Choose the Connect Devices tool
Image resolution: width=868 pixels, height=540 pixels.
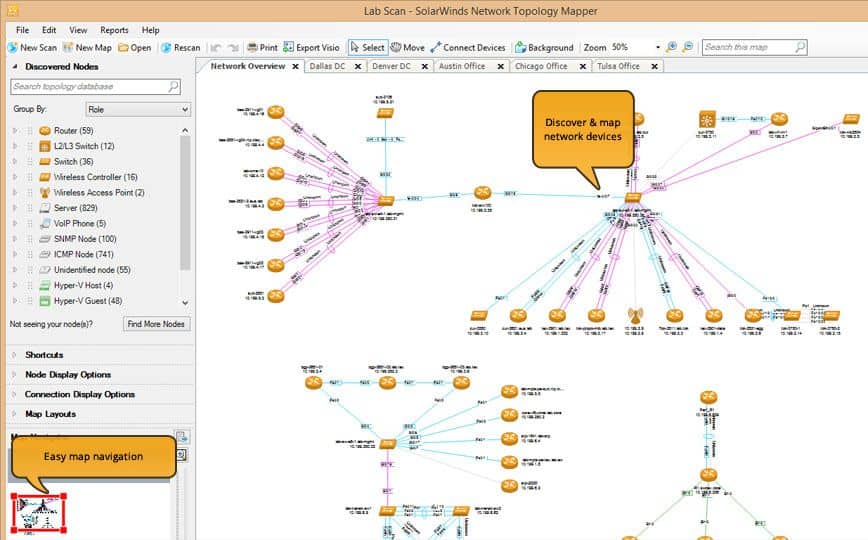(468, 48)
